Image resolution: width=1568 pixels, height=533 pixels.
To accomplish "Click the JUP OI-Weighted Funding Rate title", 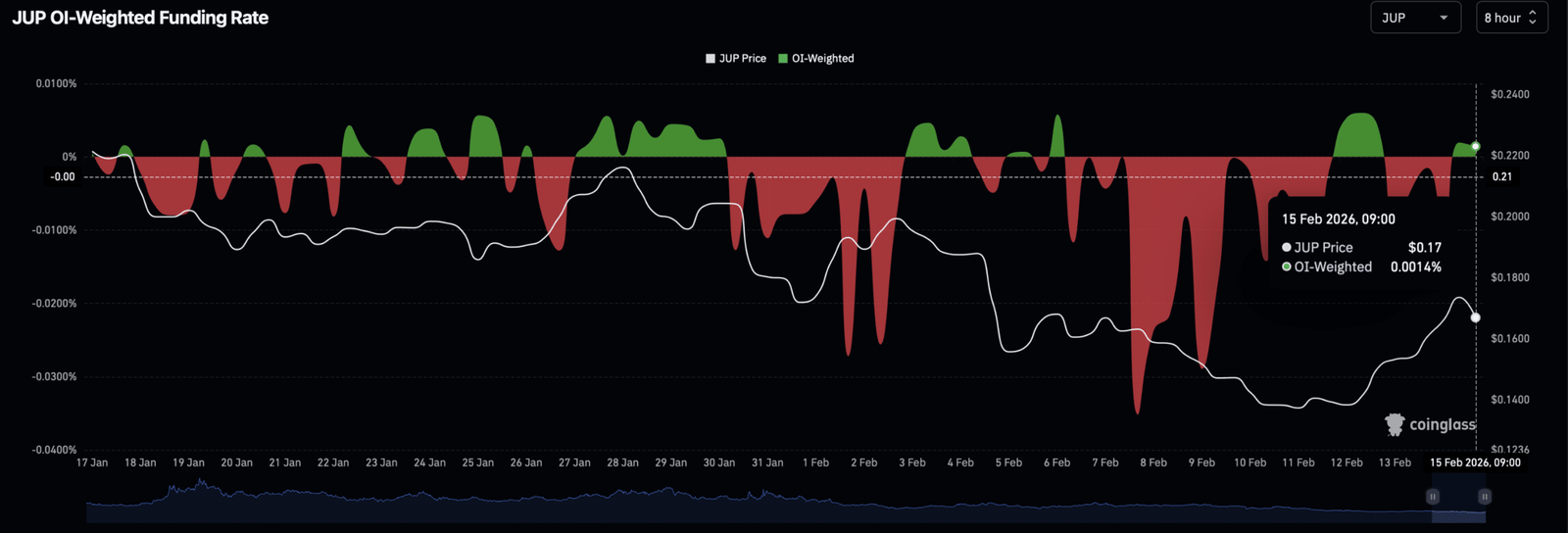I will pos(140,18).
